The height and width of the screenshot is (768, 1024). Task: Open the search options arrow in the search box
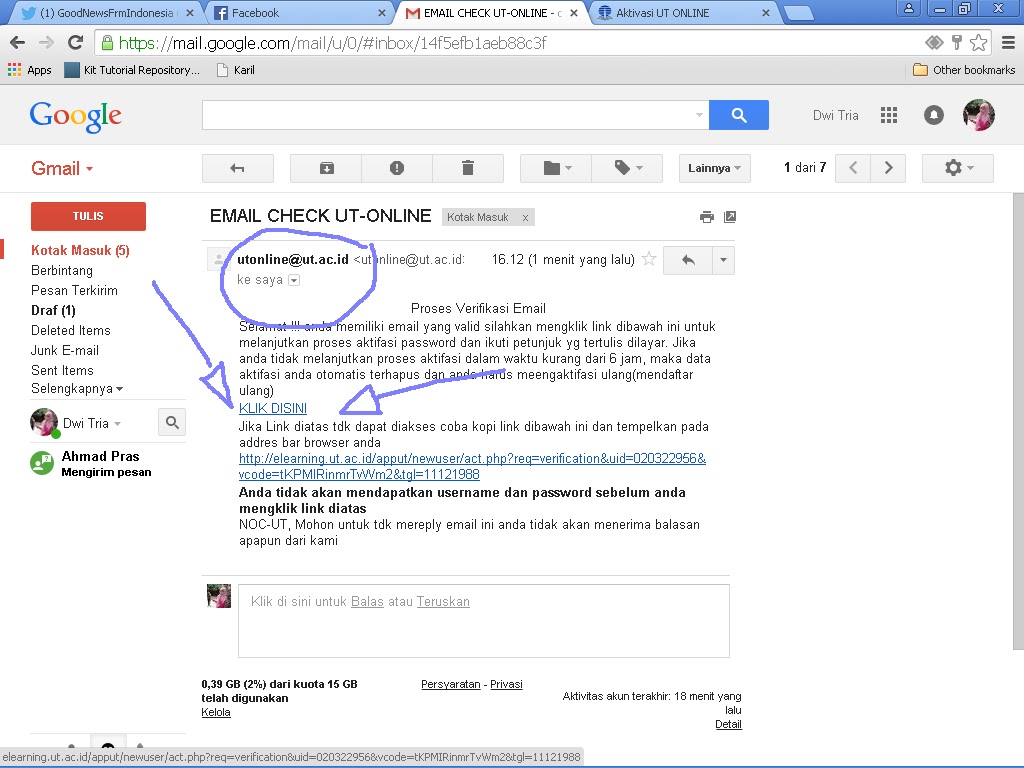tap(699, 115)
